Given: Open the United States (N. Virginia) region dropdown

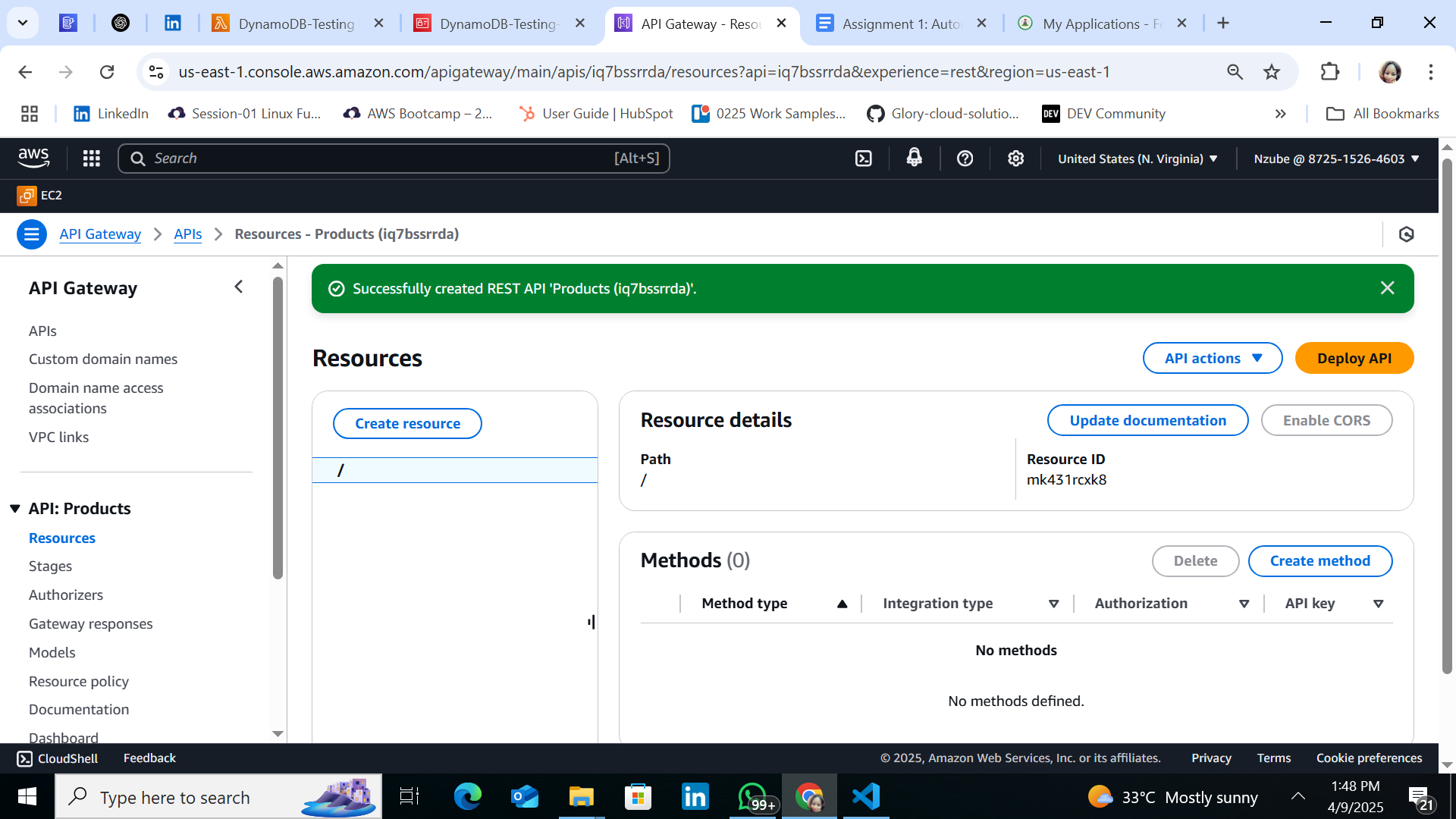Looking at the screenshot, I should pos(1137,158).
